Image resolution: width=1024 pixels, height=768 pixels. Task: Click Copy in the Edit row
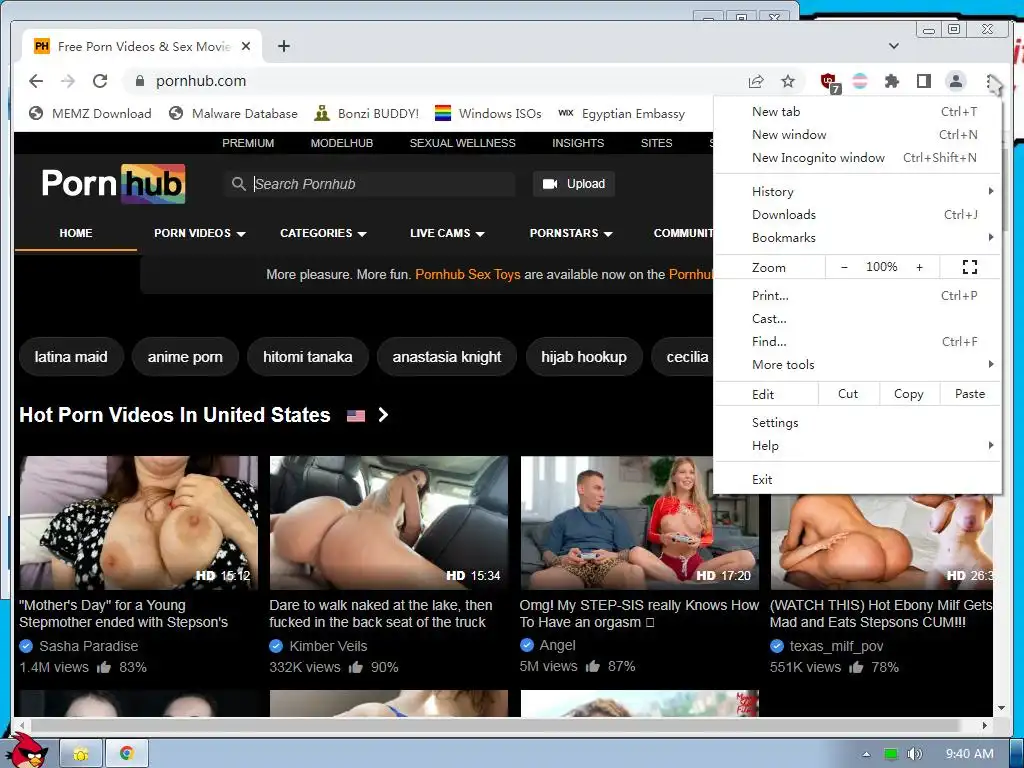coord(908,394)
